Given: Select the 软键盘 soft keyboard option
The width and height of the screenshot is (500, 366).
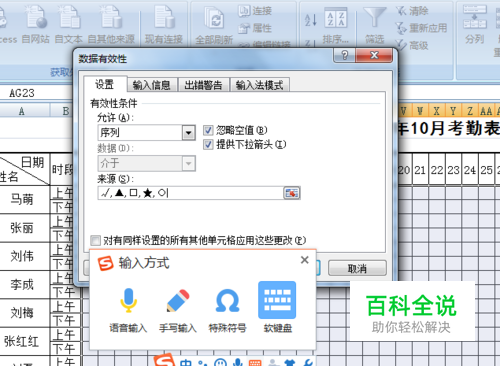Looking at the screenshot, I should [277, 307].
